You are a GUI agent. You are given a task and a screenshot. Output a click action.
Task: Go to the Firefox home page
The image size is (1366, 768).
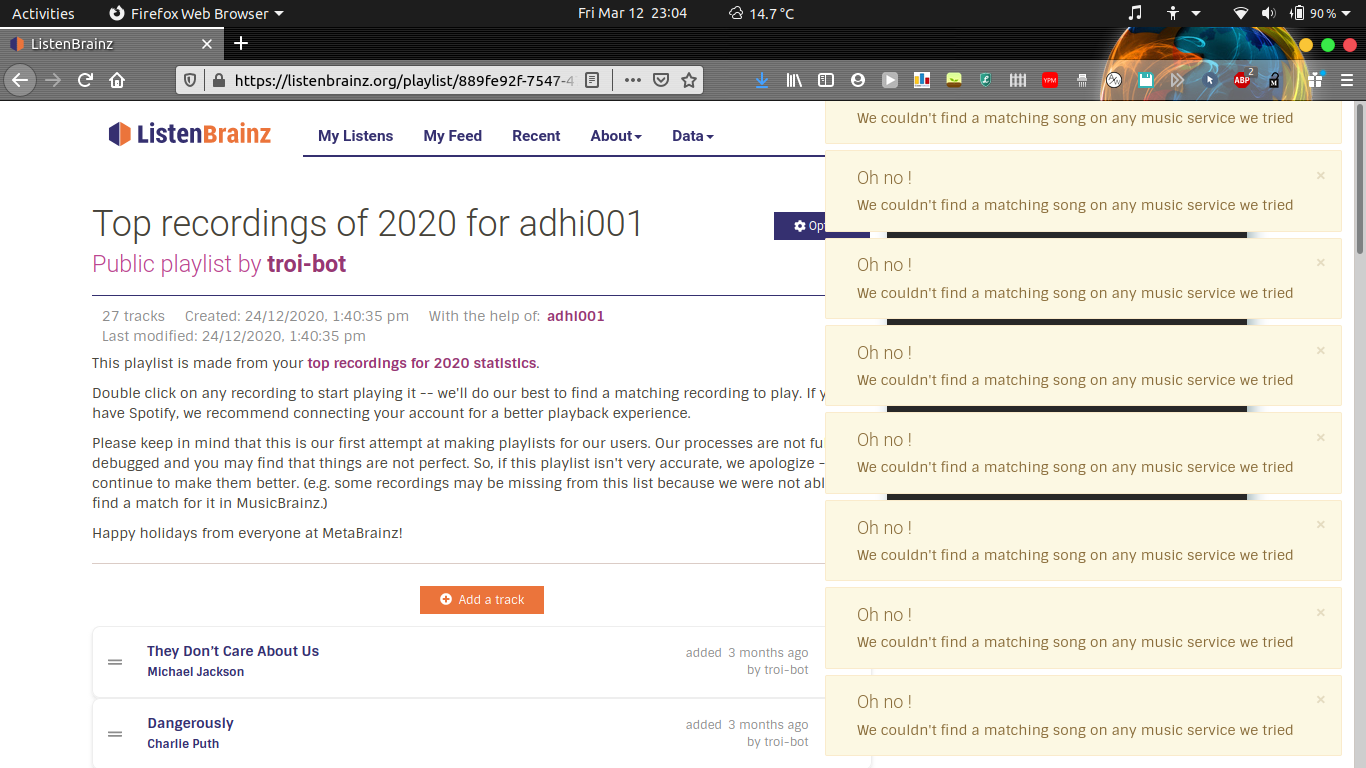(x=117, y=80)
